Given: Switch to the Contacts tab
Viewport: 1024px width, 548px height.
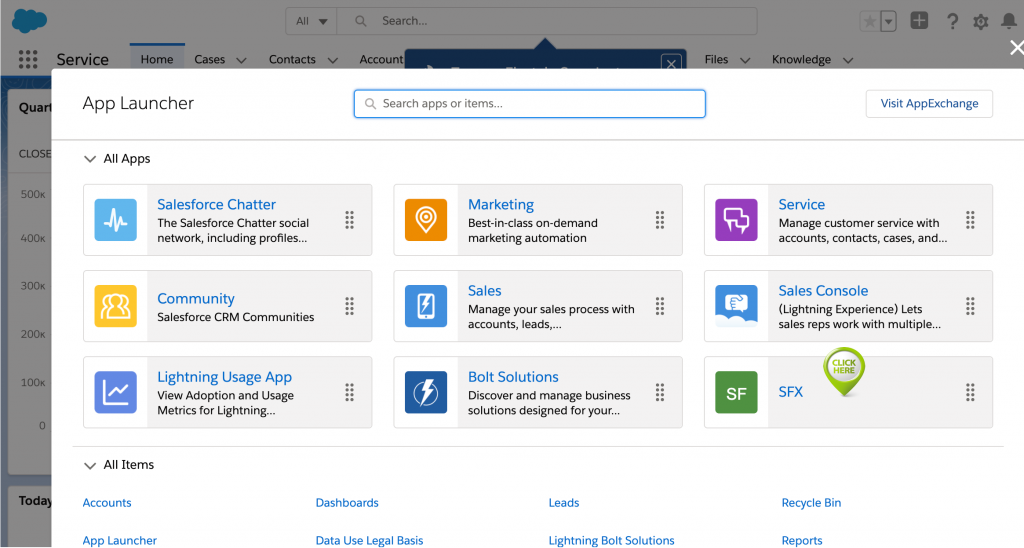Looking at the screenshot, I should click(x=292, y=59).
